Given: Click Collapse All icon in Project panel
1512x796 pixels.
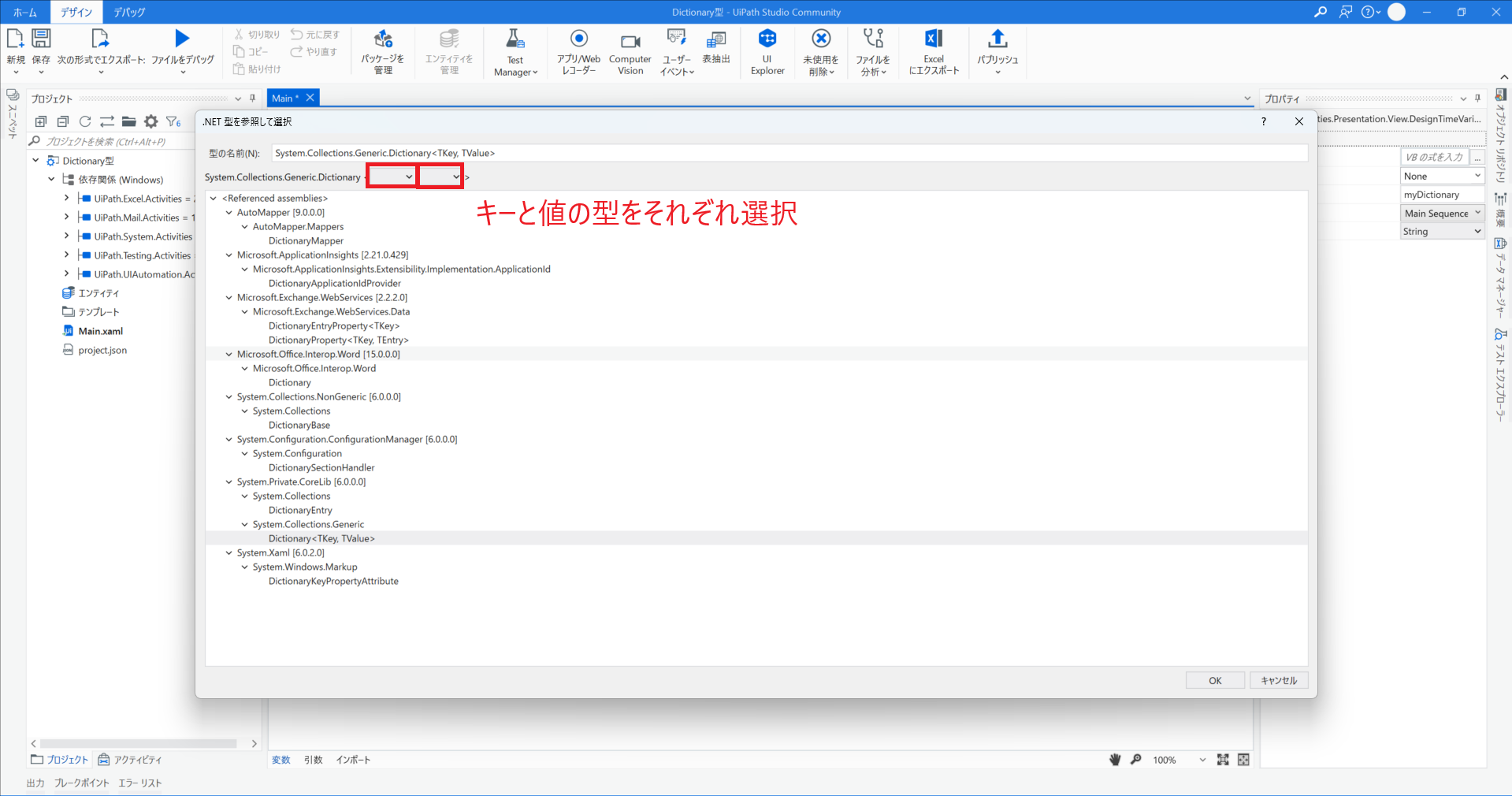Looking at the screenshot, I should pos(63,121).
